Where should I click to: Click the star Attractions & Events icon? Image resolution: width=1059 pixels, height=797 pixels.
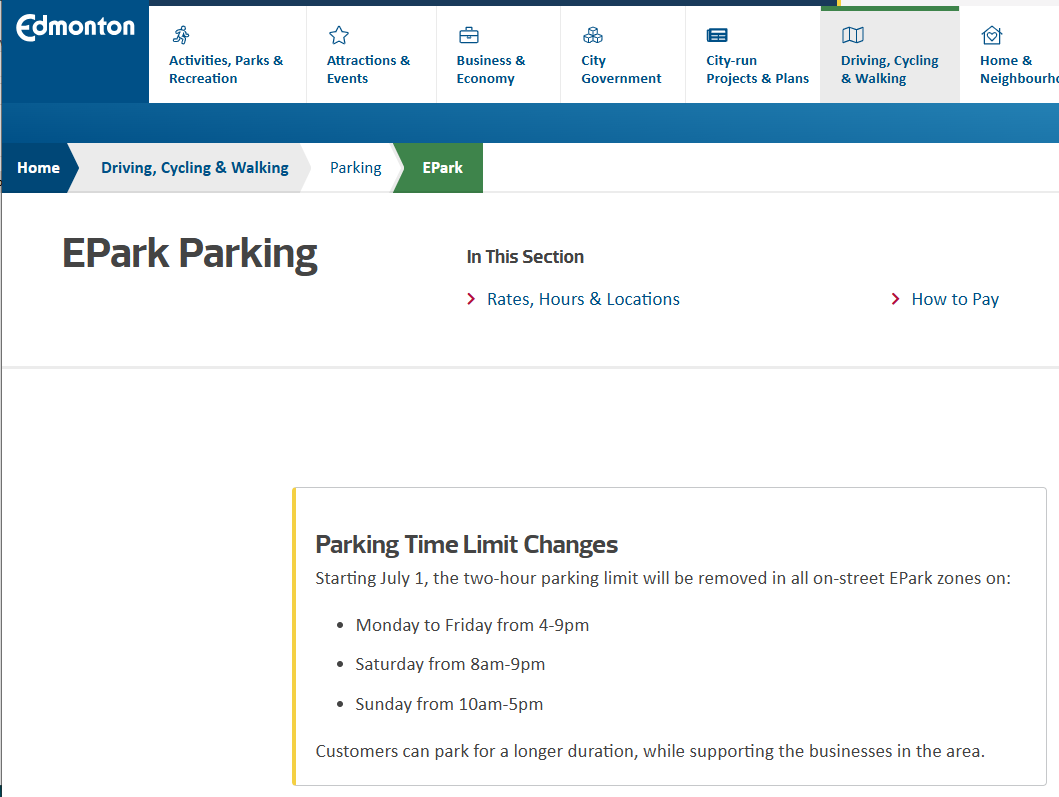[x=339, y=35]
